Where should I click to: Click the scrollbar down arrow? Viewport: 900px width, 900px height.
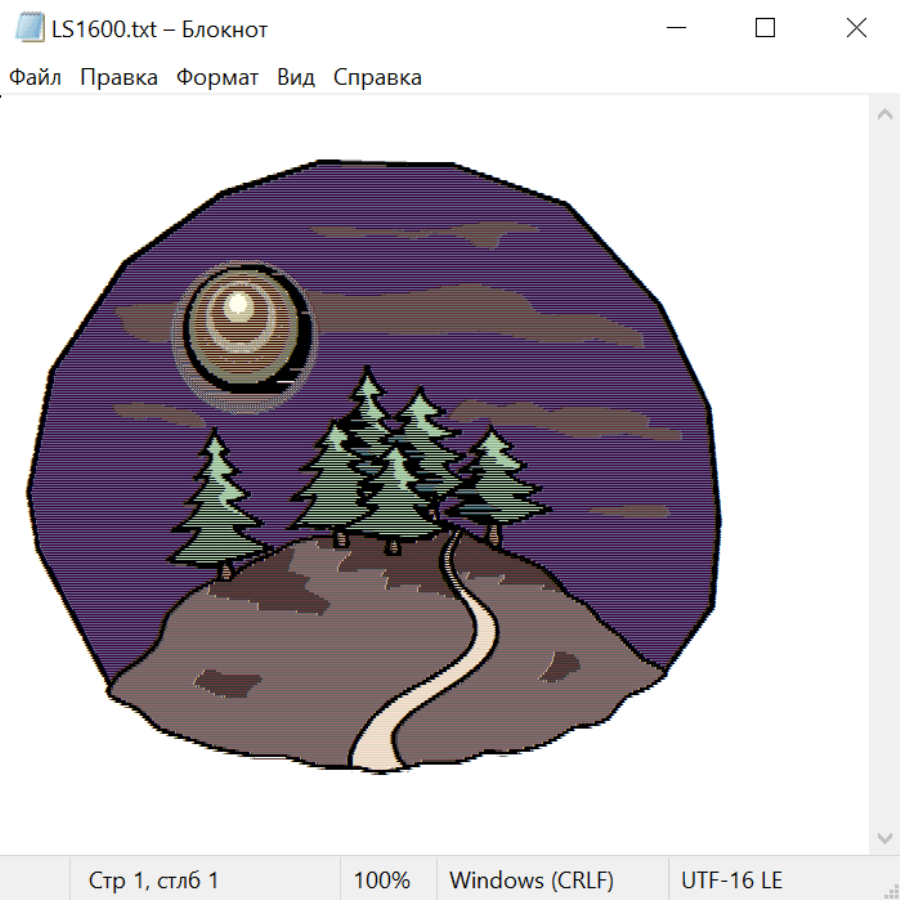coord(884,837)
